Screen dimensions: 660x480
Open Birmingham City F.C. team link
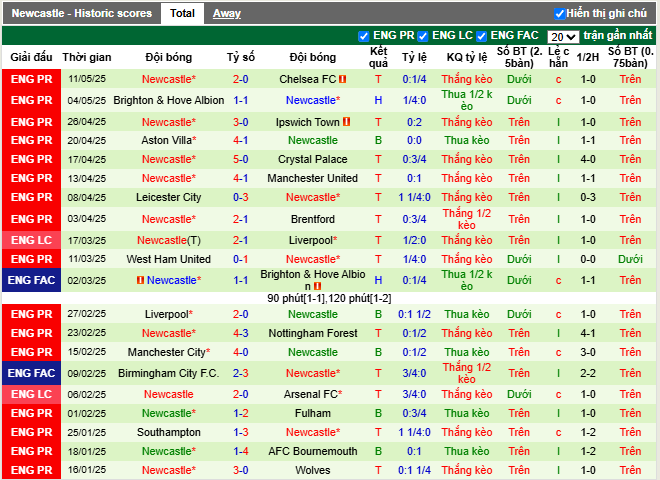tap(169, 373)
